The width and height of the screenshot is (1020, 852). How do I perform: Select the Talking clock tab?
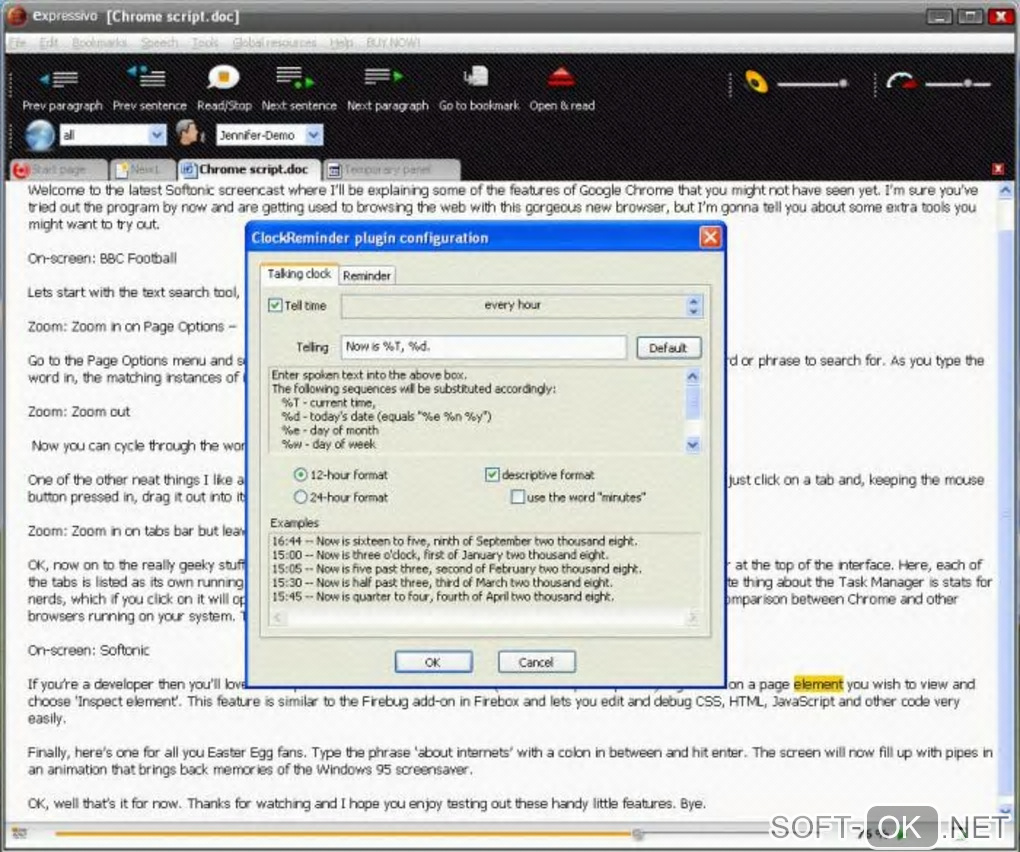point(299,274)
